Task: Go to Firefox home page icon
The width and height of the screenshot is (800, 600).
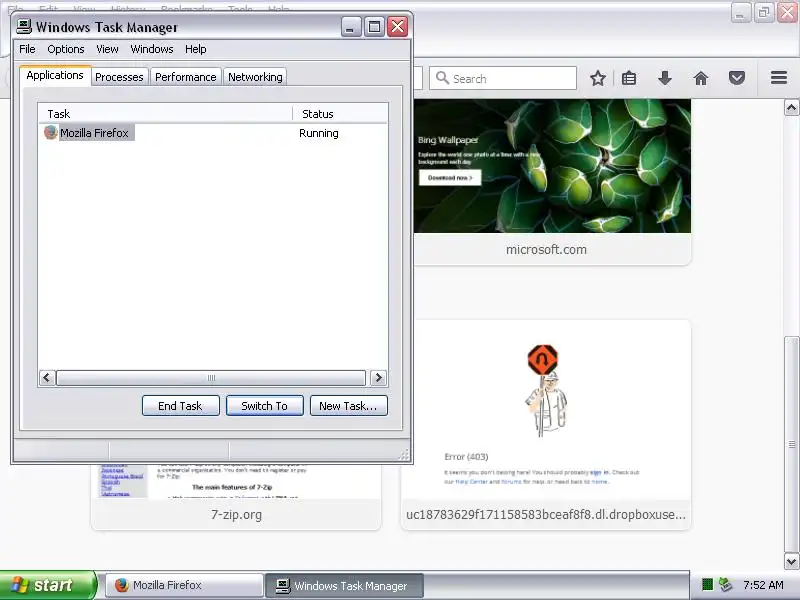Action: click(x=701, y=78)
